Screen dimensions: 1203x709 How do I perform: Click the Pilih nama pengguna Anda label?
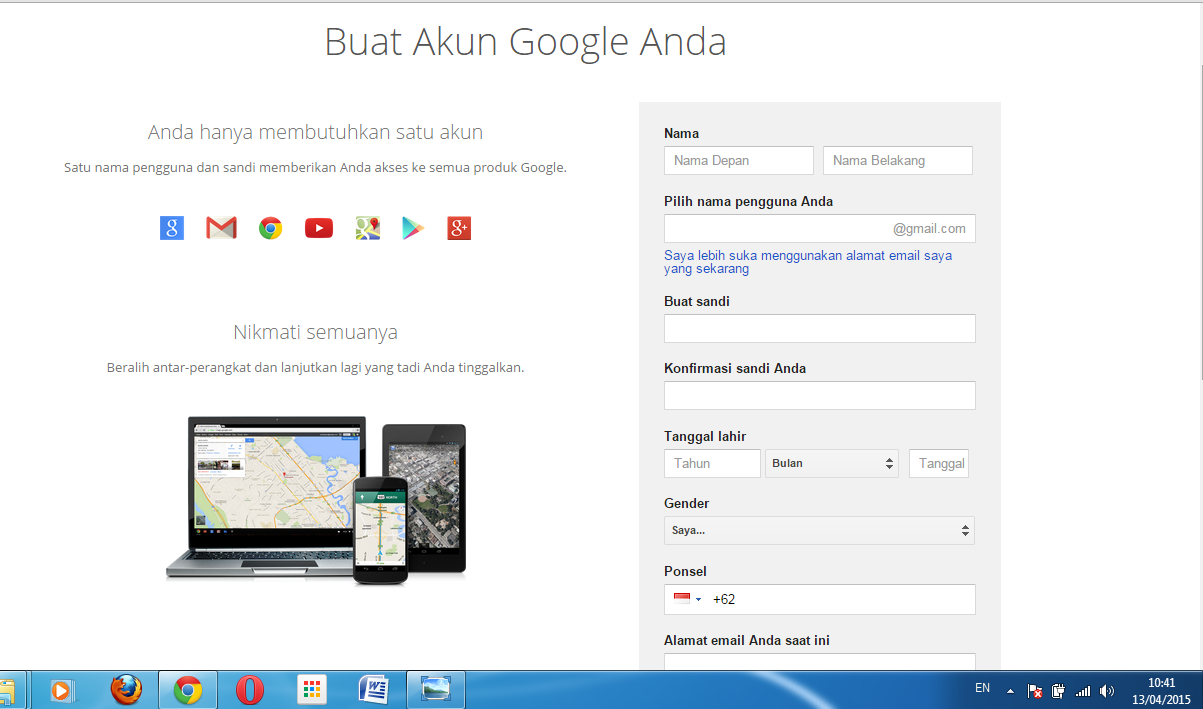748,201
